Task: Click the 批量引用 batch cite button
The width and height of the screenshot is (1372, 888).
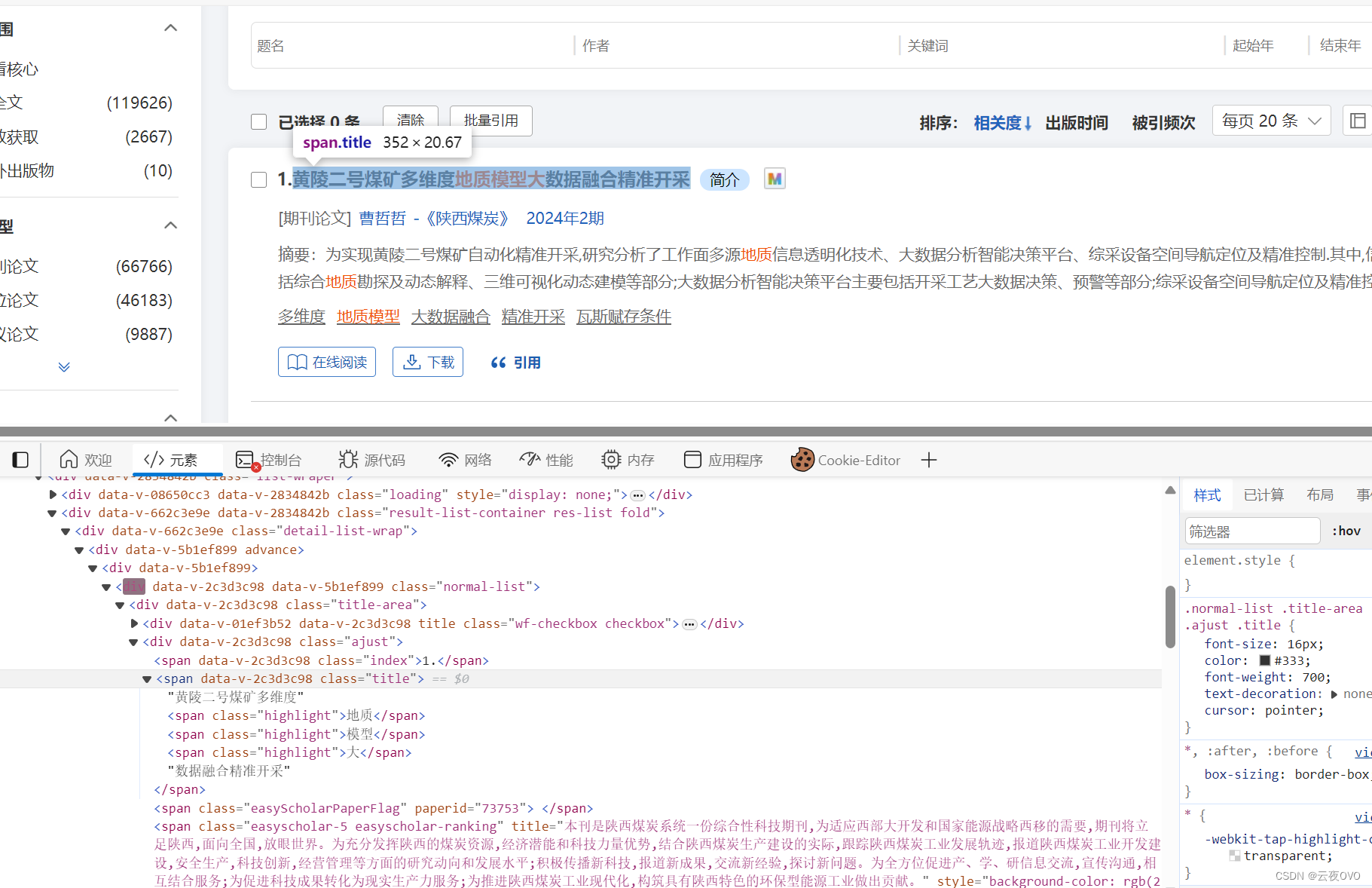Action: pyautogui.click(x=491, y=121)
